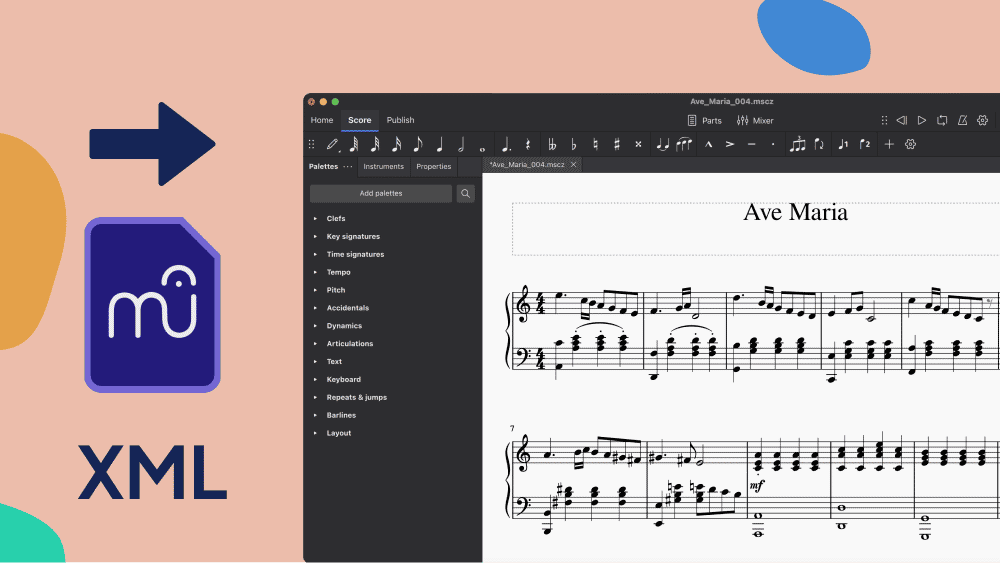Image resolution: width=1000 pixels, height=563 pixels.
Task: Expand the Accidentals palette
Action: (x=315, y=308)
